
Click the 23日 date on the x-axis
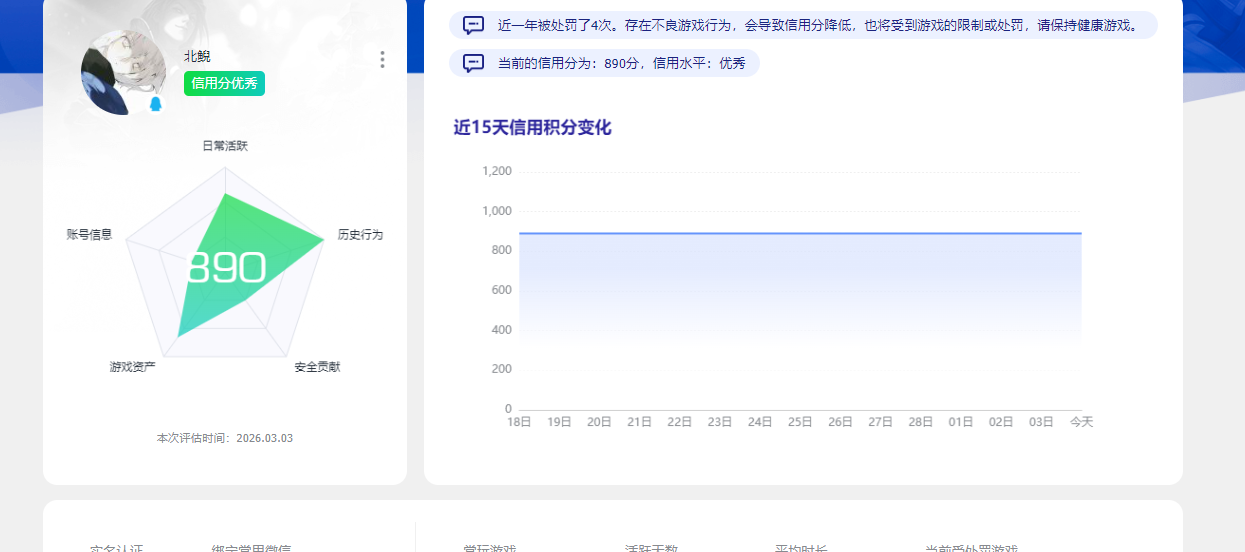[x=720, y=422]
